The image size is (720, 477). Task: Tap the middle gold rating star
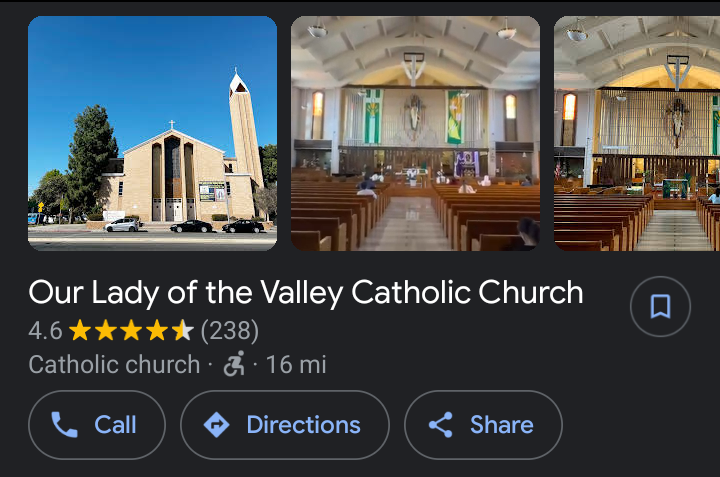[x=131, y=330]
